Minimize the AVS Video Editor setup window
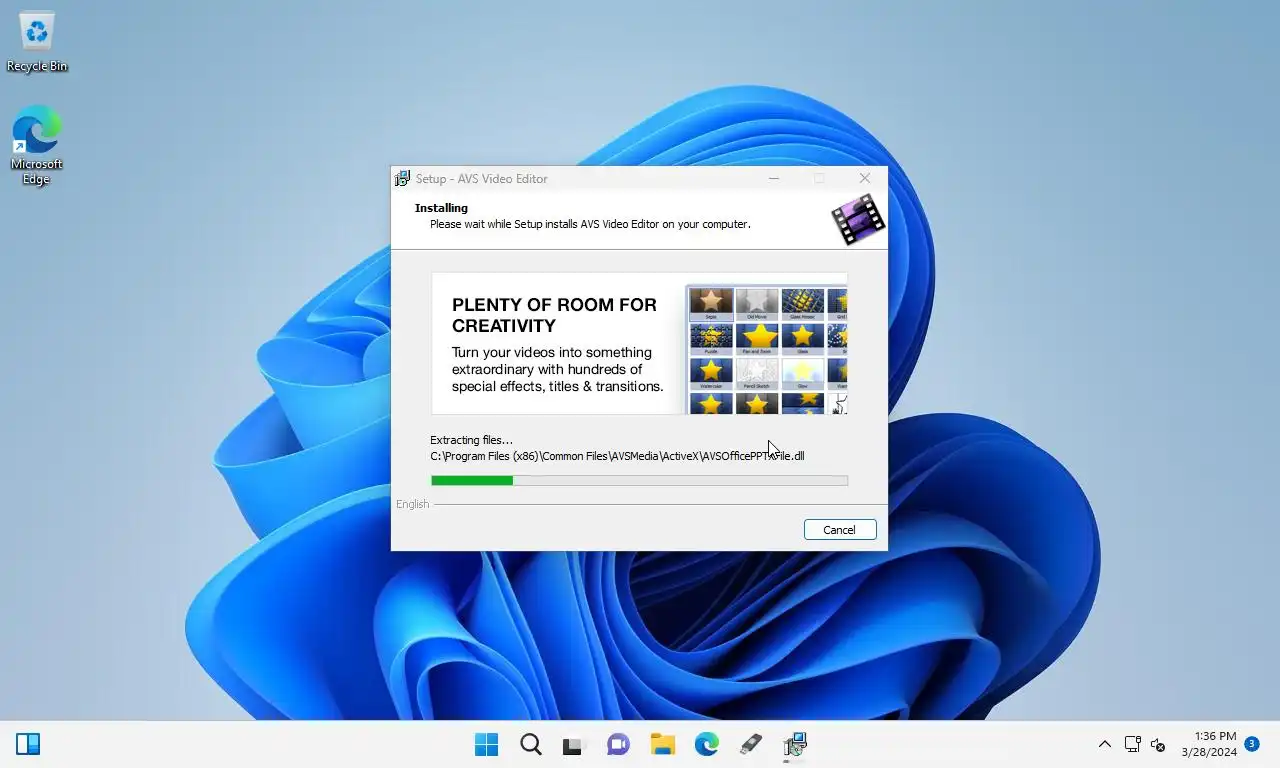Image resolution: width=1280 pixels, height=768 pixels. (x=774, y=178)
